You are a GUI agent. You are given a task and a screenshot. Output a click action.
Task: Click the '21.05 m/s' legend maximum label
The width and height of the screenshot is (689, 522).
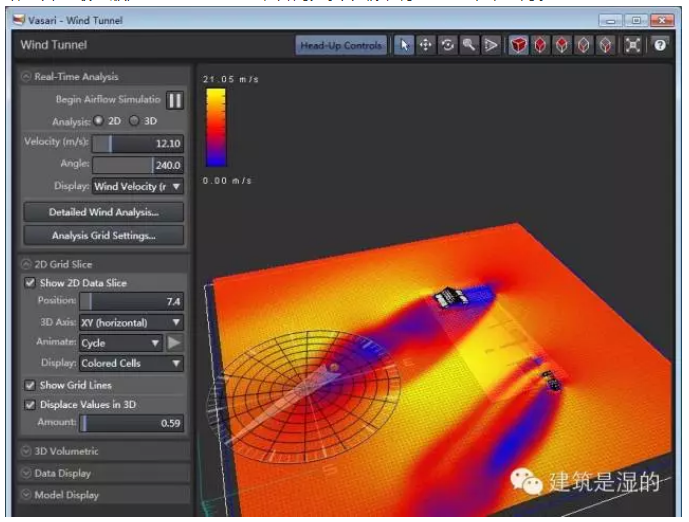coord(230,79)
